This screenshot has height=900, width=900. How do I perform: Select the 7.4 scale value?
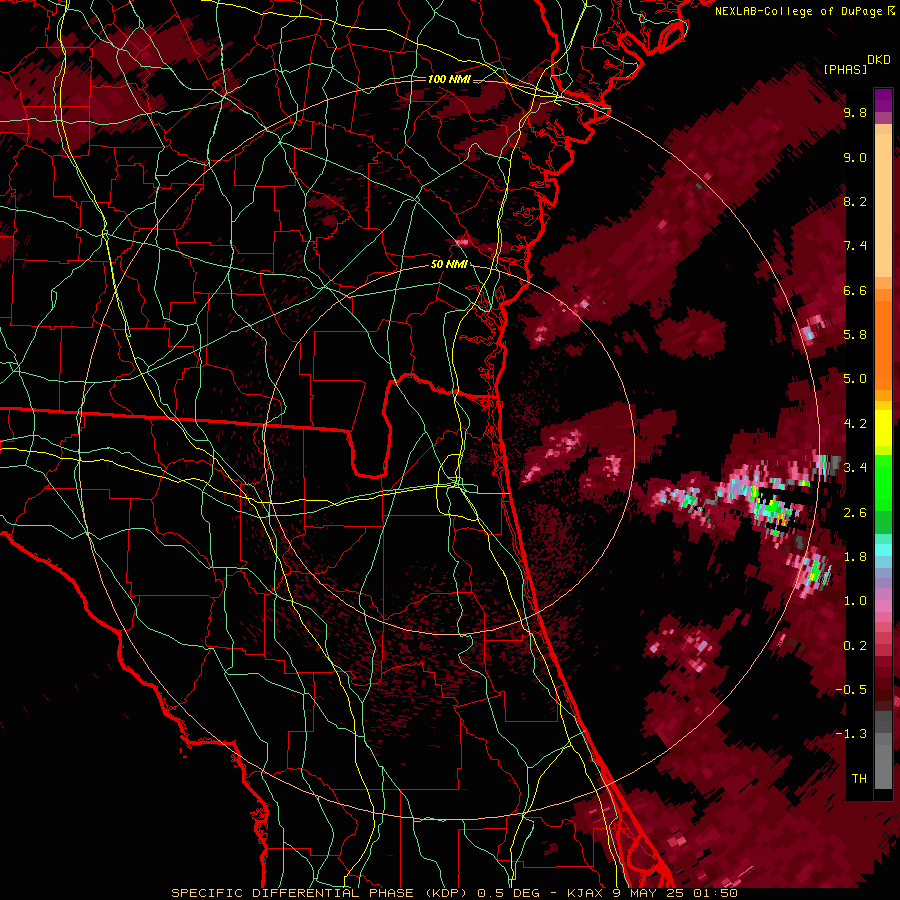[855, 246]
